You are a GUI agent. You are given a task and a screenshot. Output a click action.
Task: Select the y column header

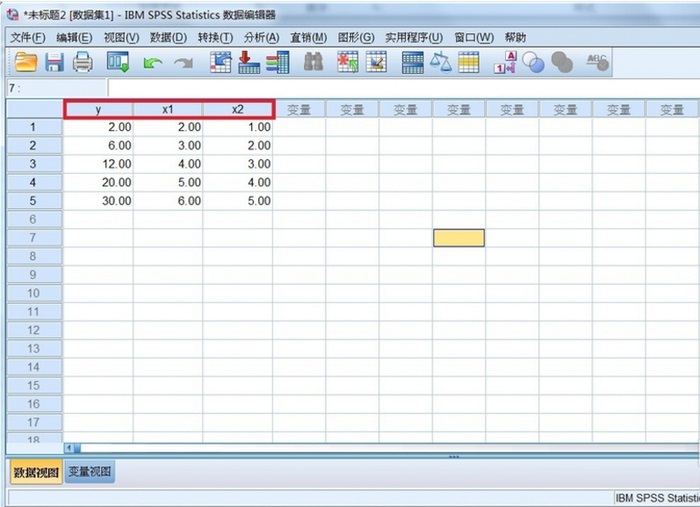tap(98, 110)
